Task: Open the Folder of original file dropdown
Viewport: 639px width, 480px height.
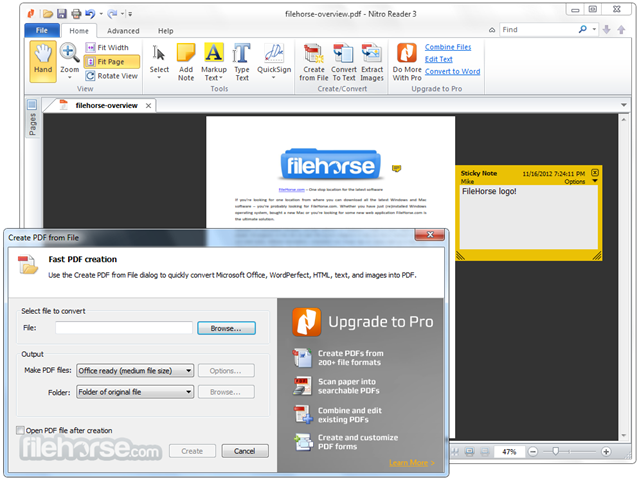Action: point(135,392)
